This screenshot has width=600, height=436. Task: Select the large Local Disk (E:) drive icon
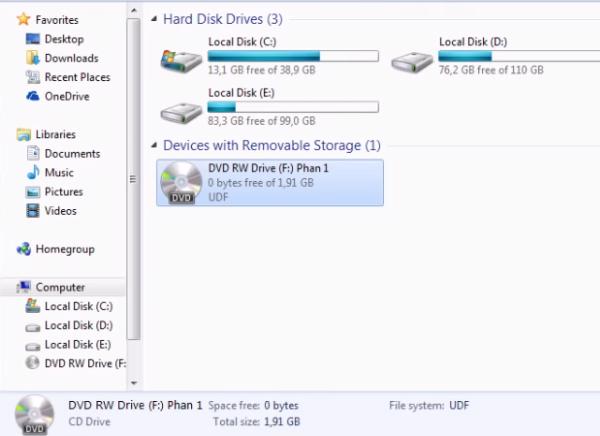coord(181,113)
